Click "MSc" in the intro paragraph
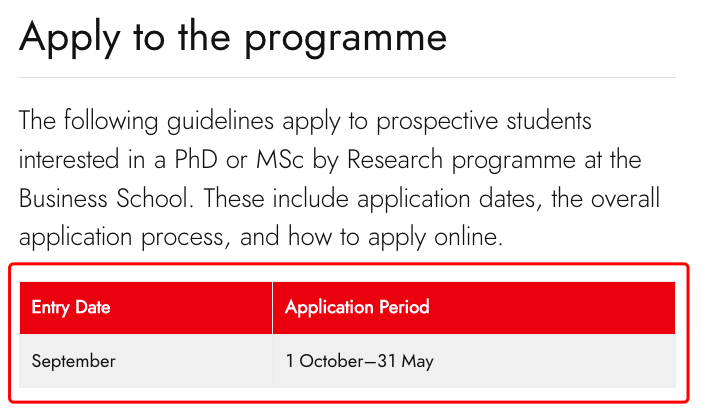The image size is (710, 414). tap(376, 160)
